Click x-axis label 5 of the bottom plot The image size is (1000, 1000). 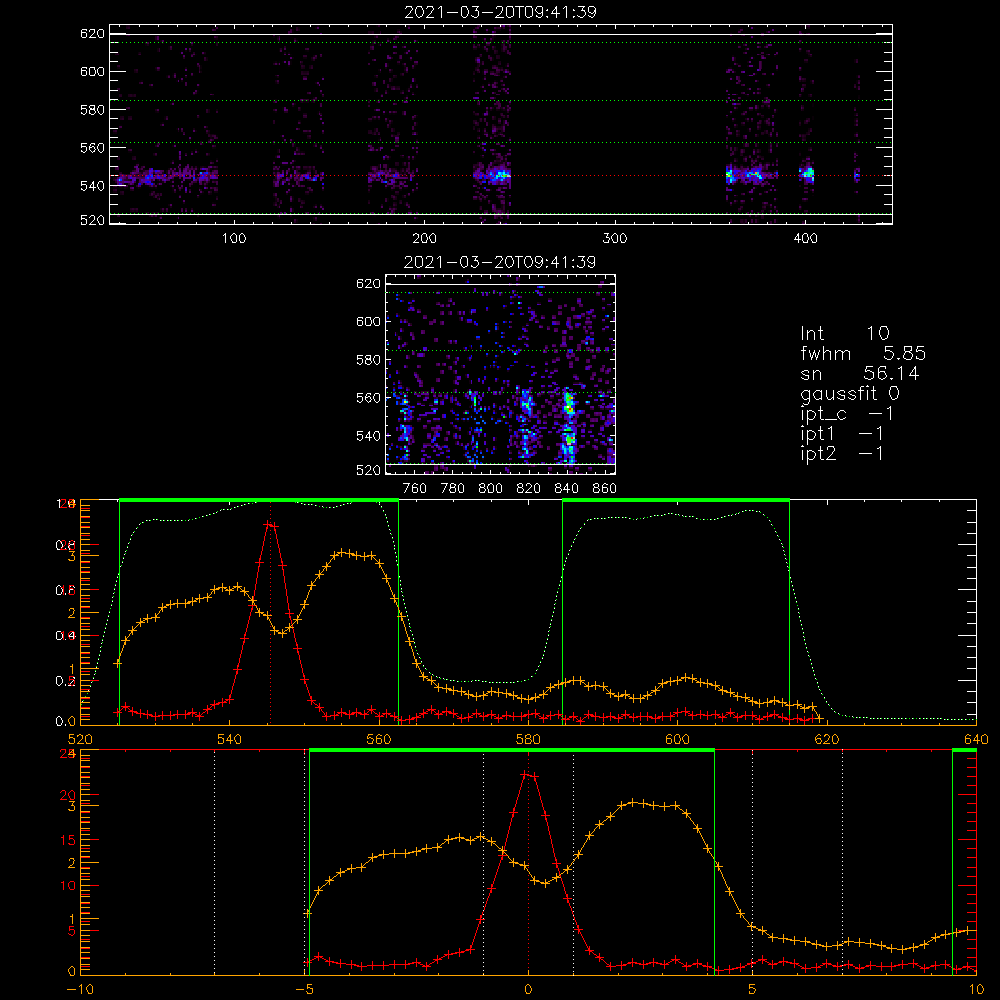pyautogui.click(x=753, y=989)
